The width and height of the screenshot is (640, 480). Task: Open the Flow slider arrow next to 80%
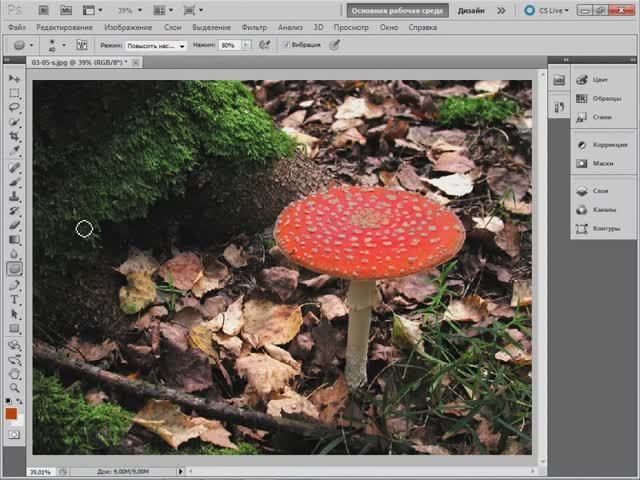[246, 45]
